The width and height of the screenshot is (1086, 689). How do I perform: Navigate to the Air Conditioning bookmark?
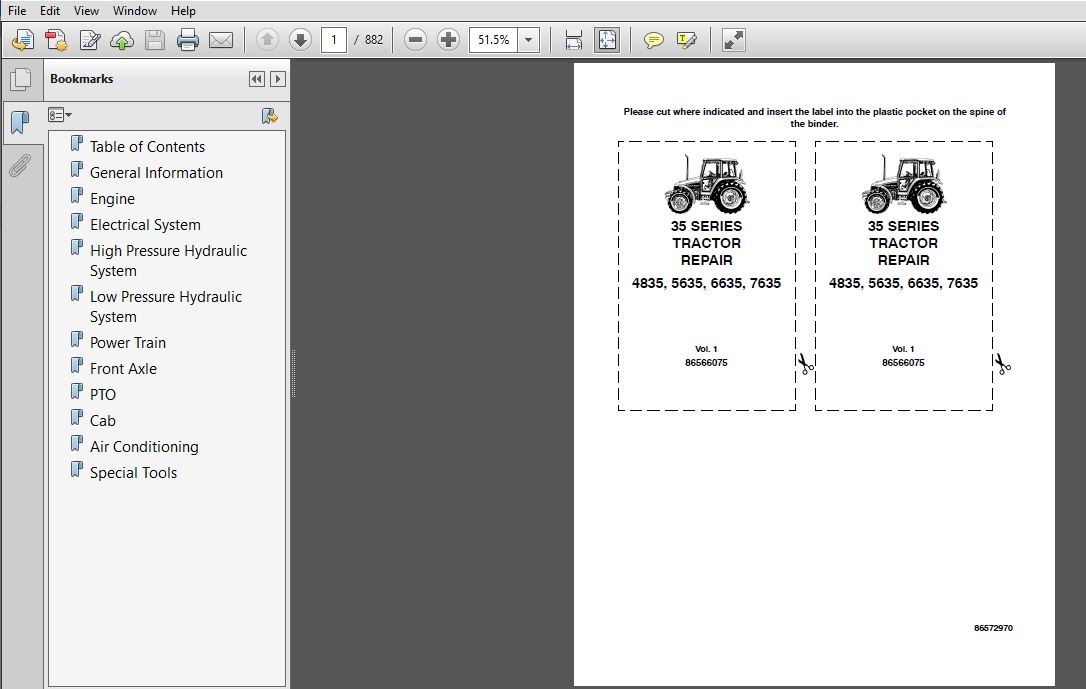(x=144, y=447)
